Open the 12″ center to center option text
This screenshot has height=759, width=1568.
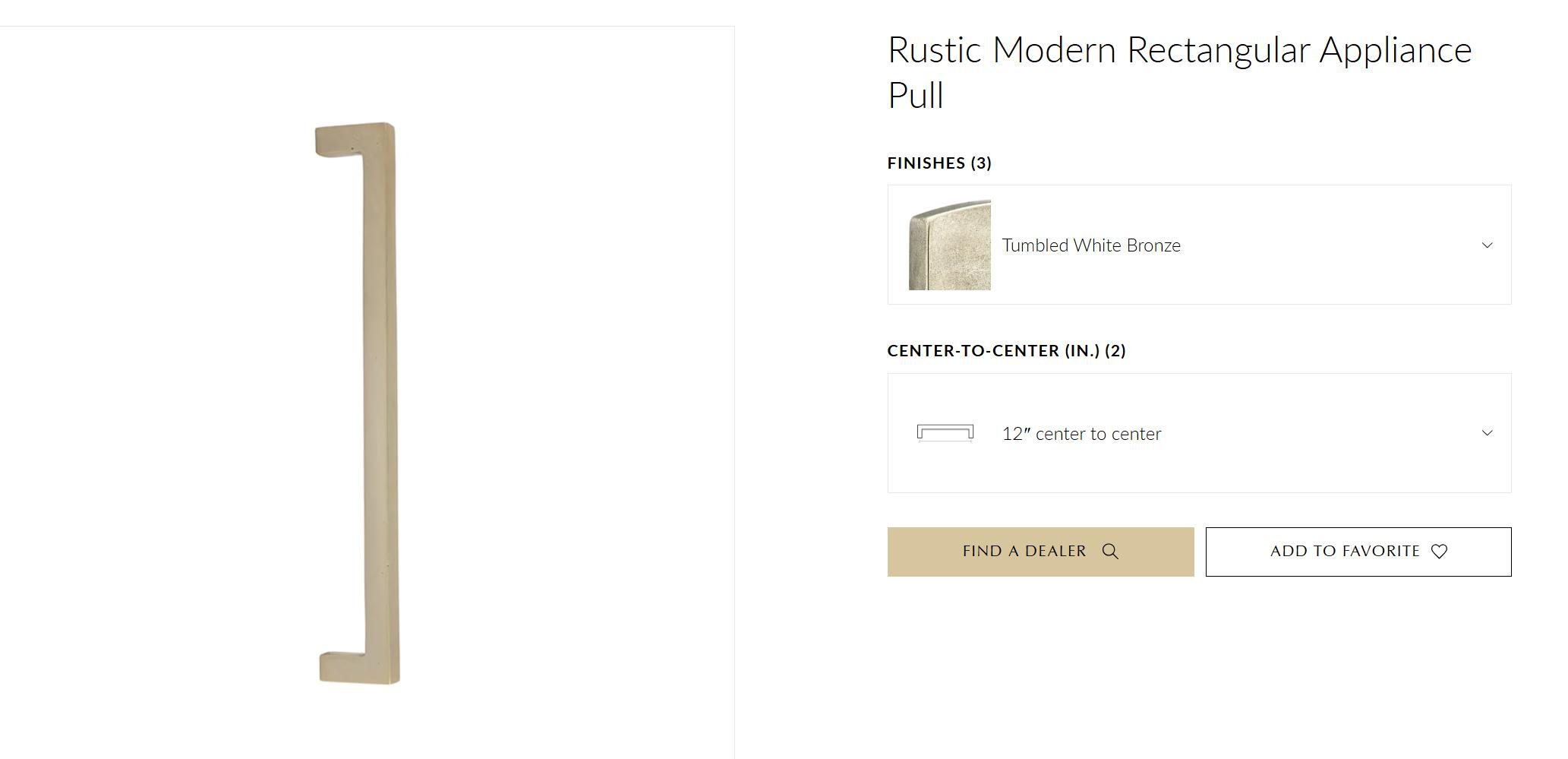click(x=1081, y=434)
